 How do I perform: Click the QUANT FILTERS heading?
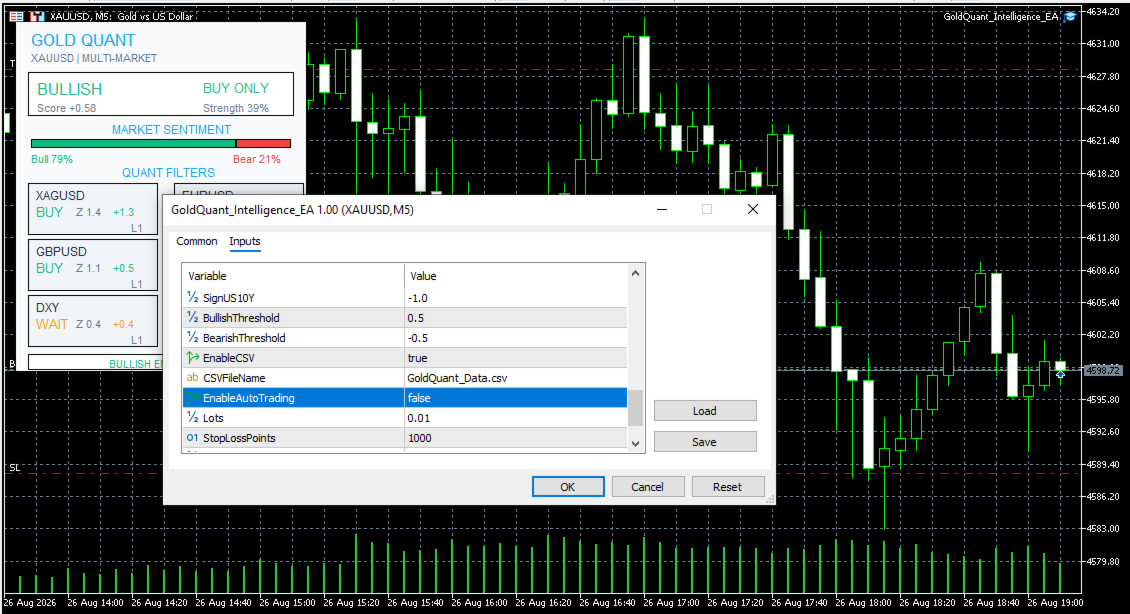[168, 173]
